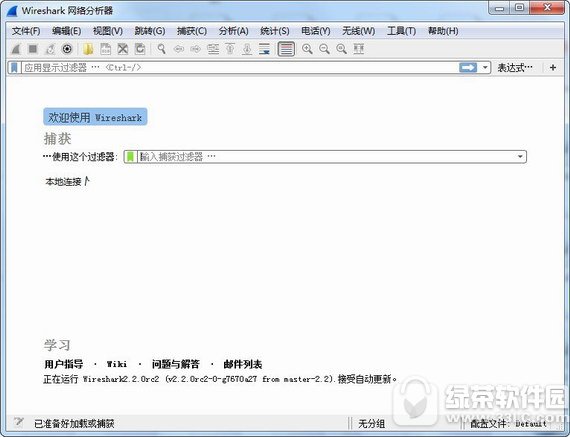Open the 无线(W) menu

click(358, 31)
